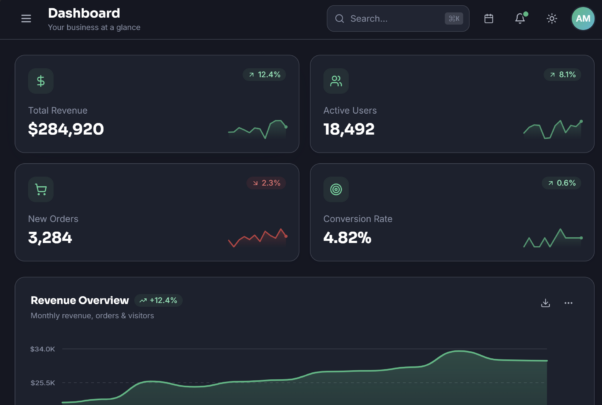602x405 pixels.
Task: Click the 8.1% Active Users badge
Action: 562,74
